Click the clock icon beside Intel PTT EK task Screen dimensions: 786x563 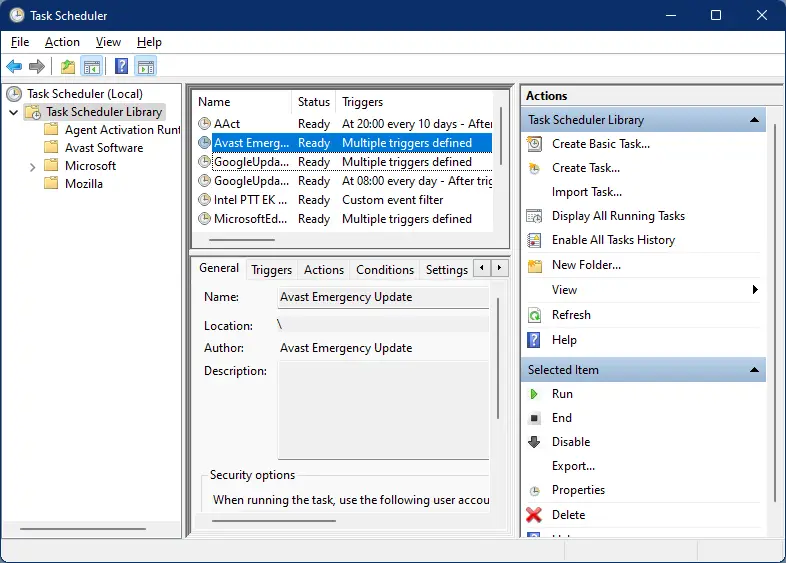(205, 200)
